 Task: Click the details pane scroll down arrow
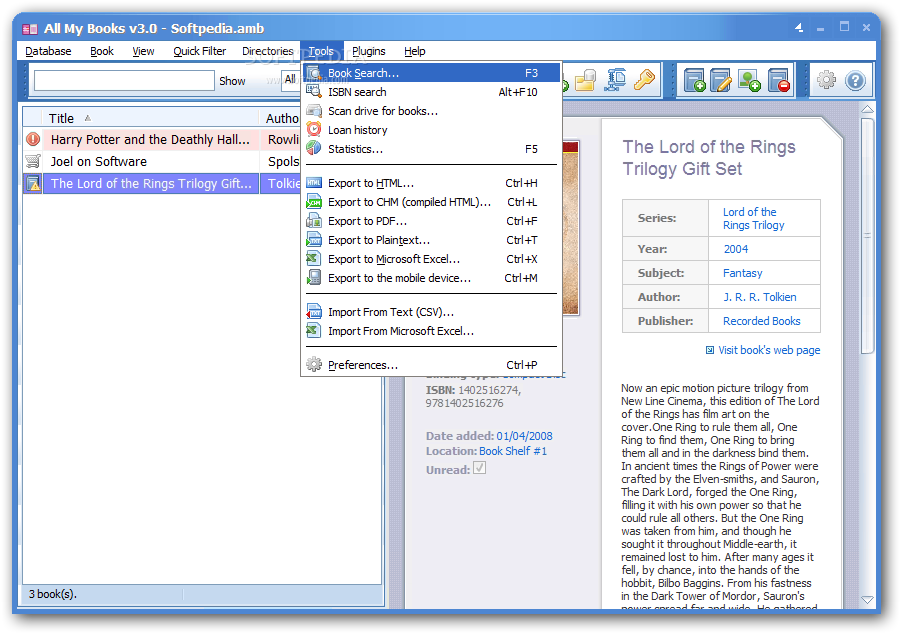(868, 600)
